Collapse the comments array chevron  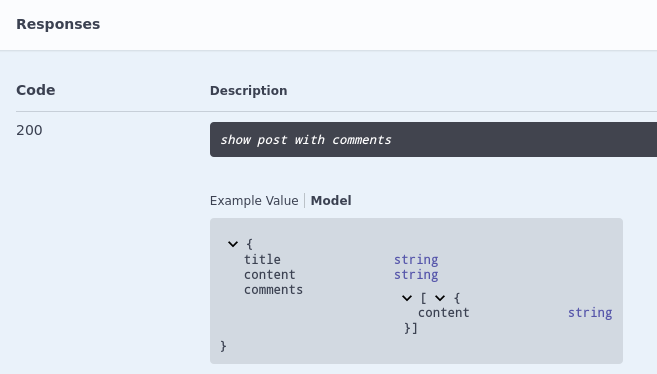coord(406,298)
